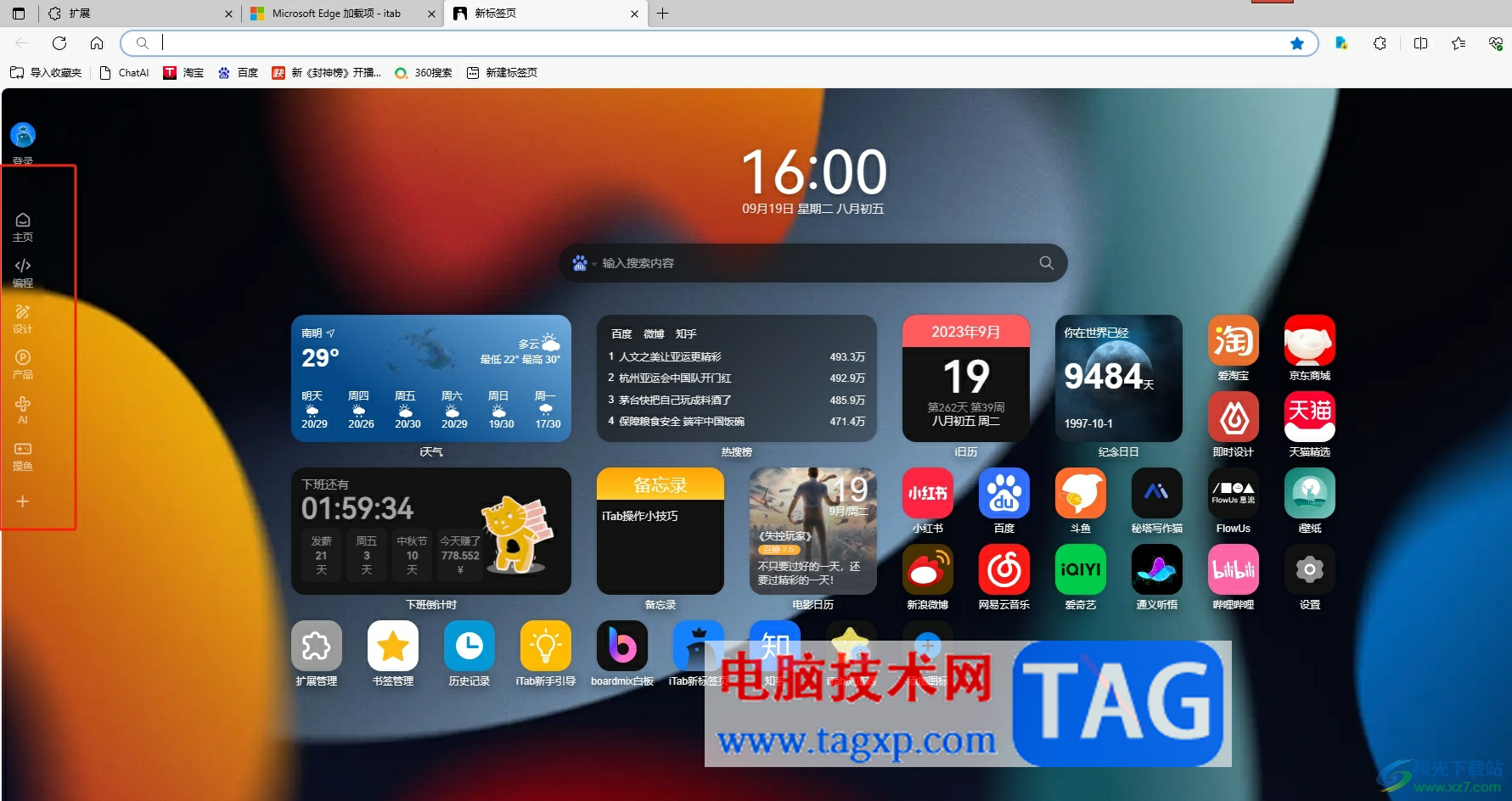Switch to the 摸鱼 sidebar category
Viewport: 1512px width, 801px height.
coord(23,457)
